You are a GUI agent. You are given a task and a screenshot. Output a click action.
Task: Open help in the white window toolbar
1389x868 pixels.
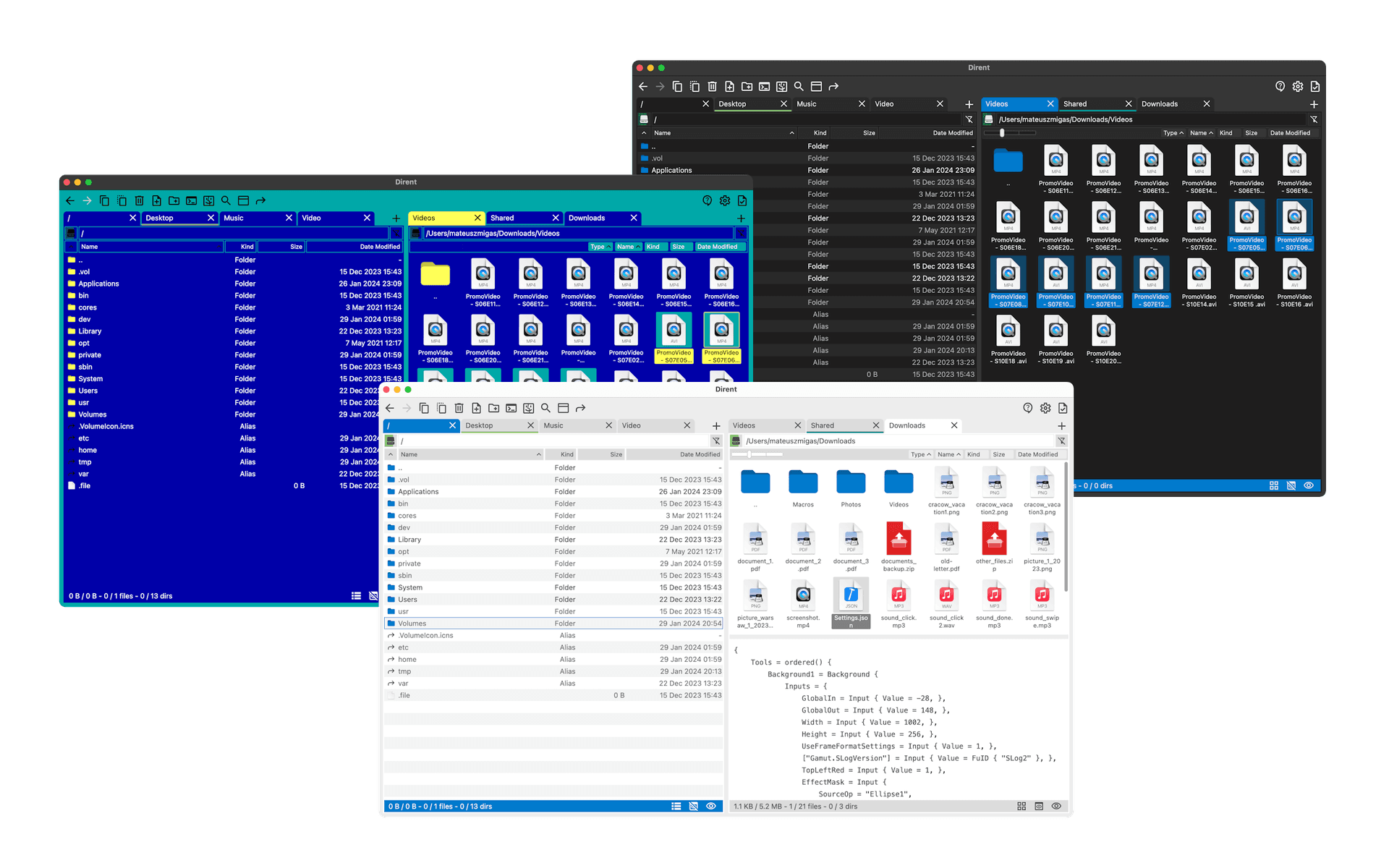click(1028, 409)
